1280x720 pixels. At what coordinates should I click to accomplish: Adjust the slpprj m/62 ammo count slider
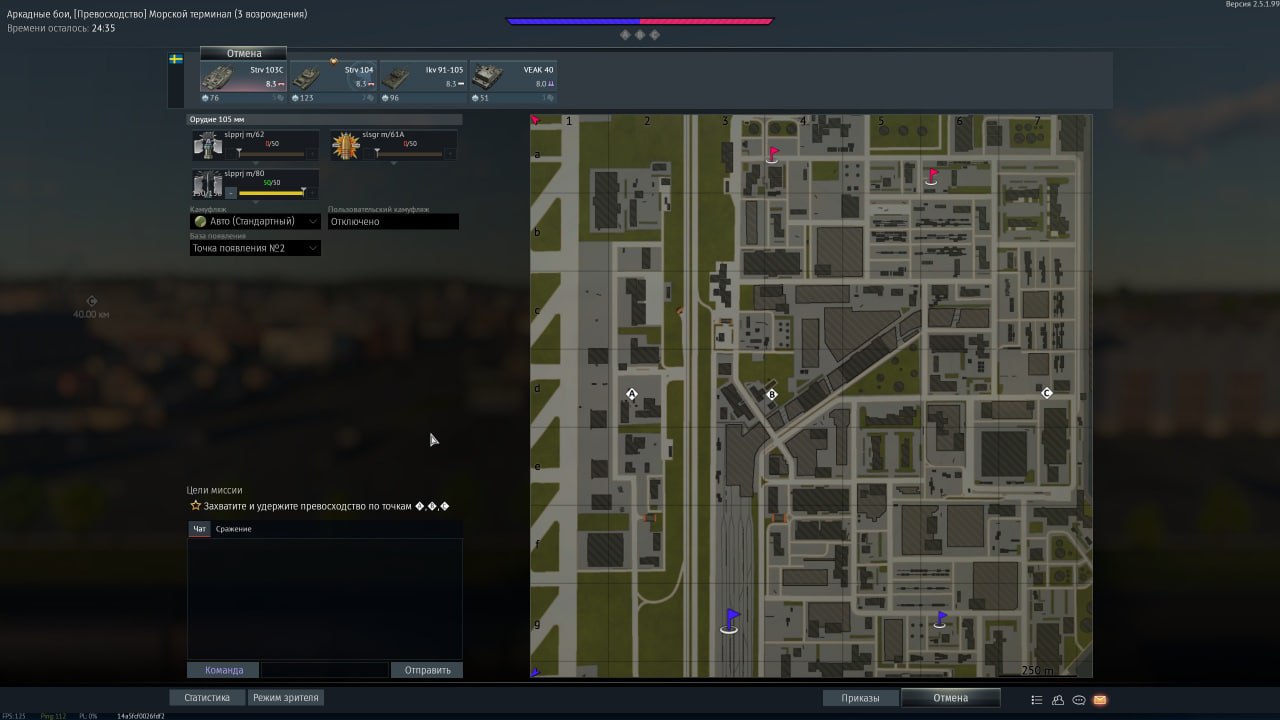click(x=270, y=153)
